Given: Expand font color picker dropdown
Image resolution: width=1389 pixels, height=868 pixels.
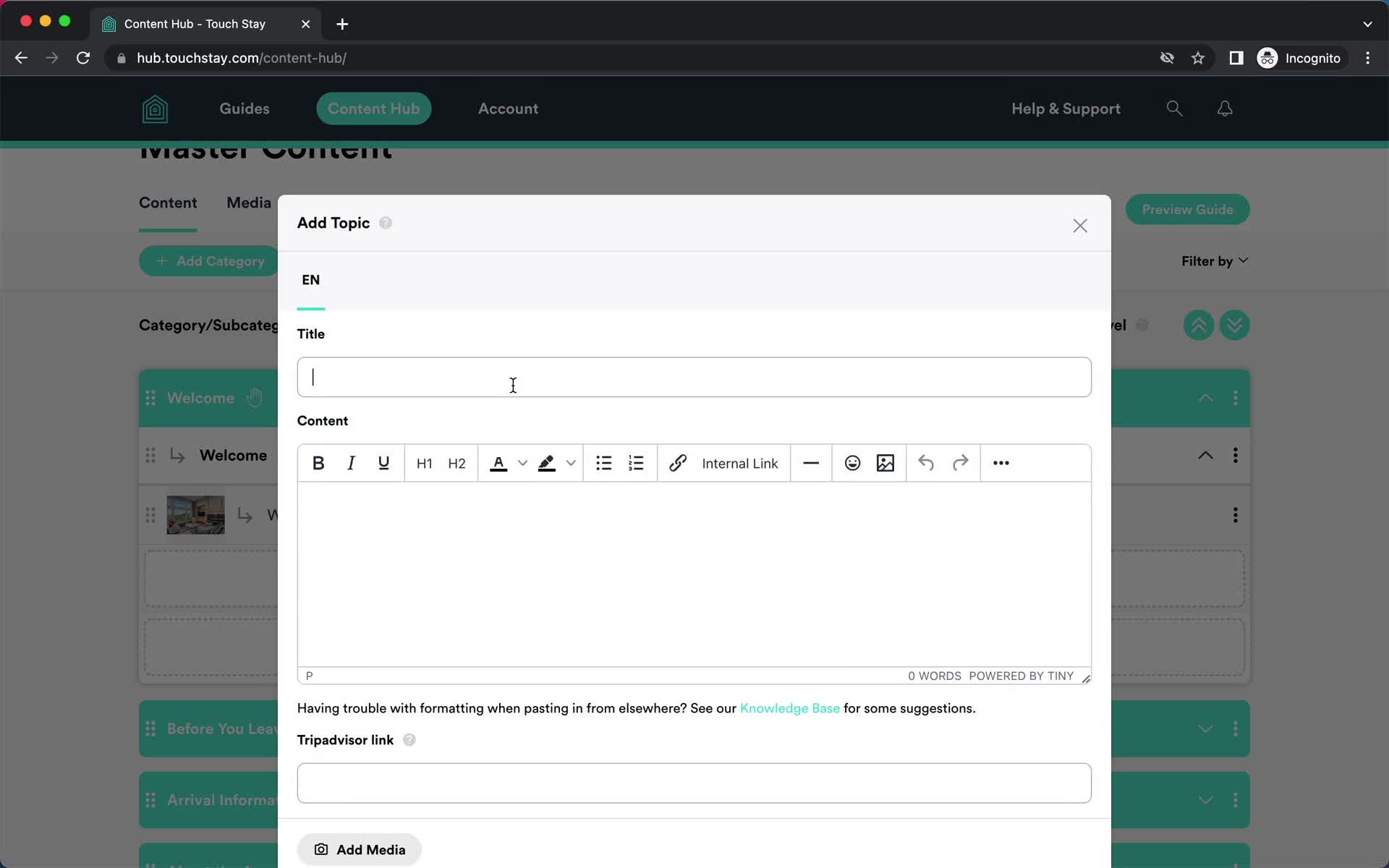Looking at the screenshot, I should [522, 462].
